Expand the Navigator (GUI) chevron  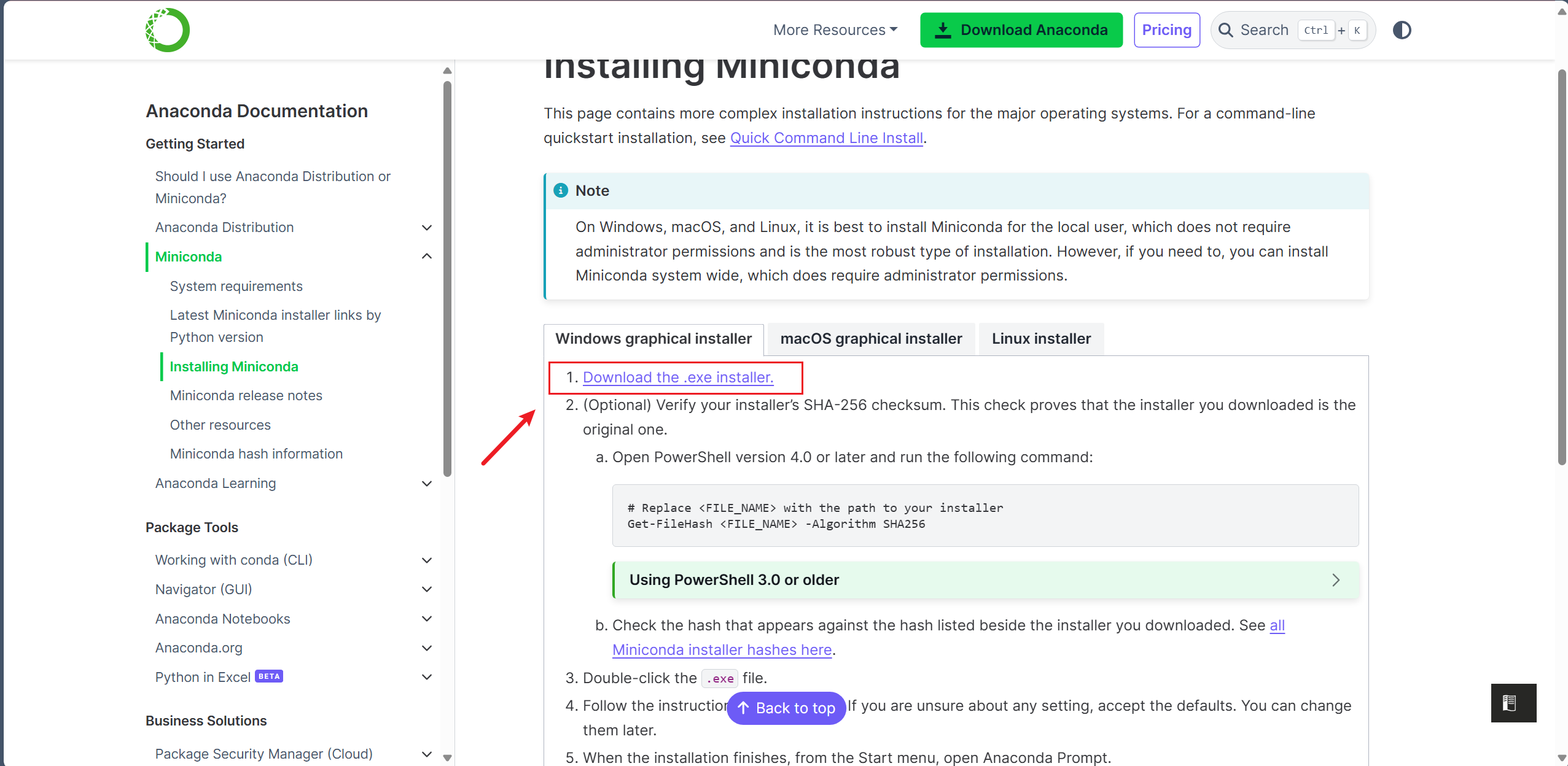click(427, 590)
